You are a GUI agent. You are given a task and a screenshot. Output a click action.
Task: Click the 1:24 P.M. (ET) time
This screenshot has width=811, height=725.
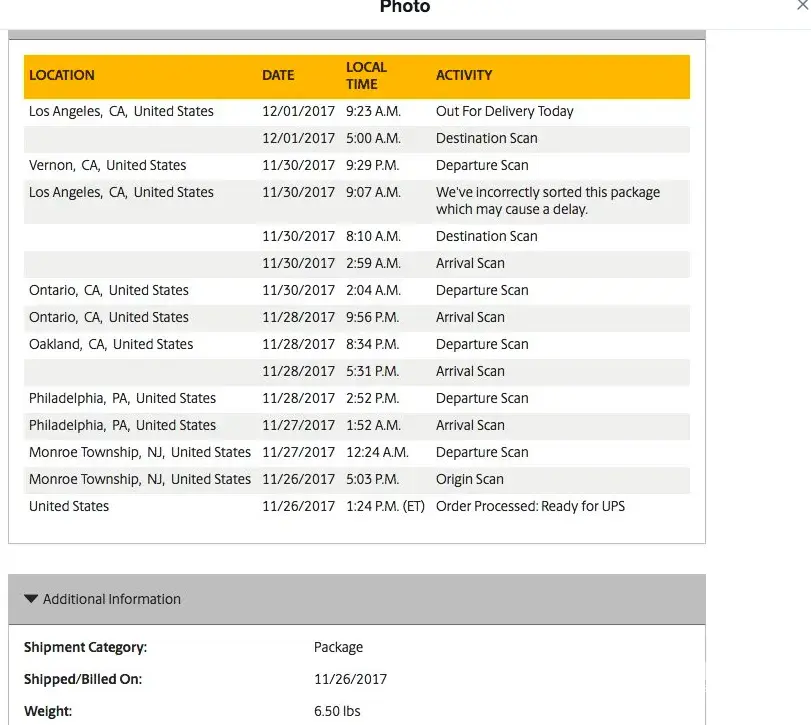coord(385,506)
